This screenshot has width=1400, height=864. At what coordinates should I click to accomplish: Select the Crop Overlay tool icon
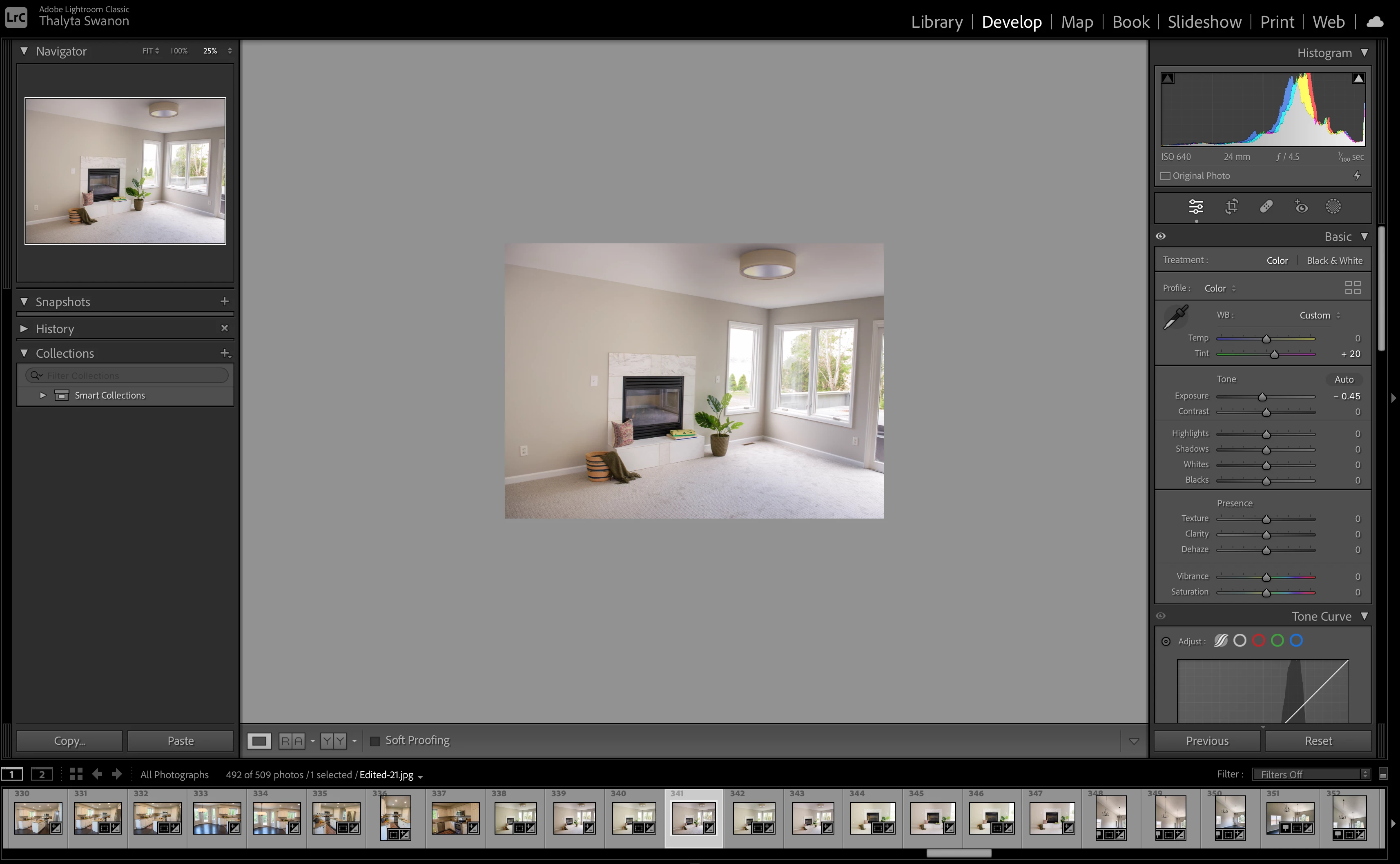point(1231,207)
